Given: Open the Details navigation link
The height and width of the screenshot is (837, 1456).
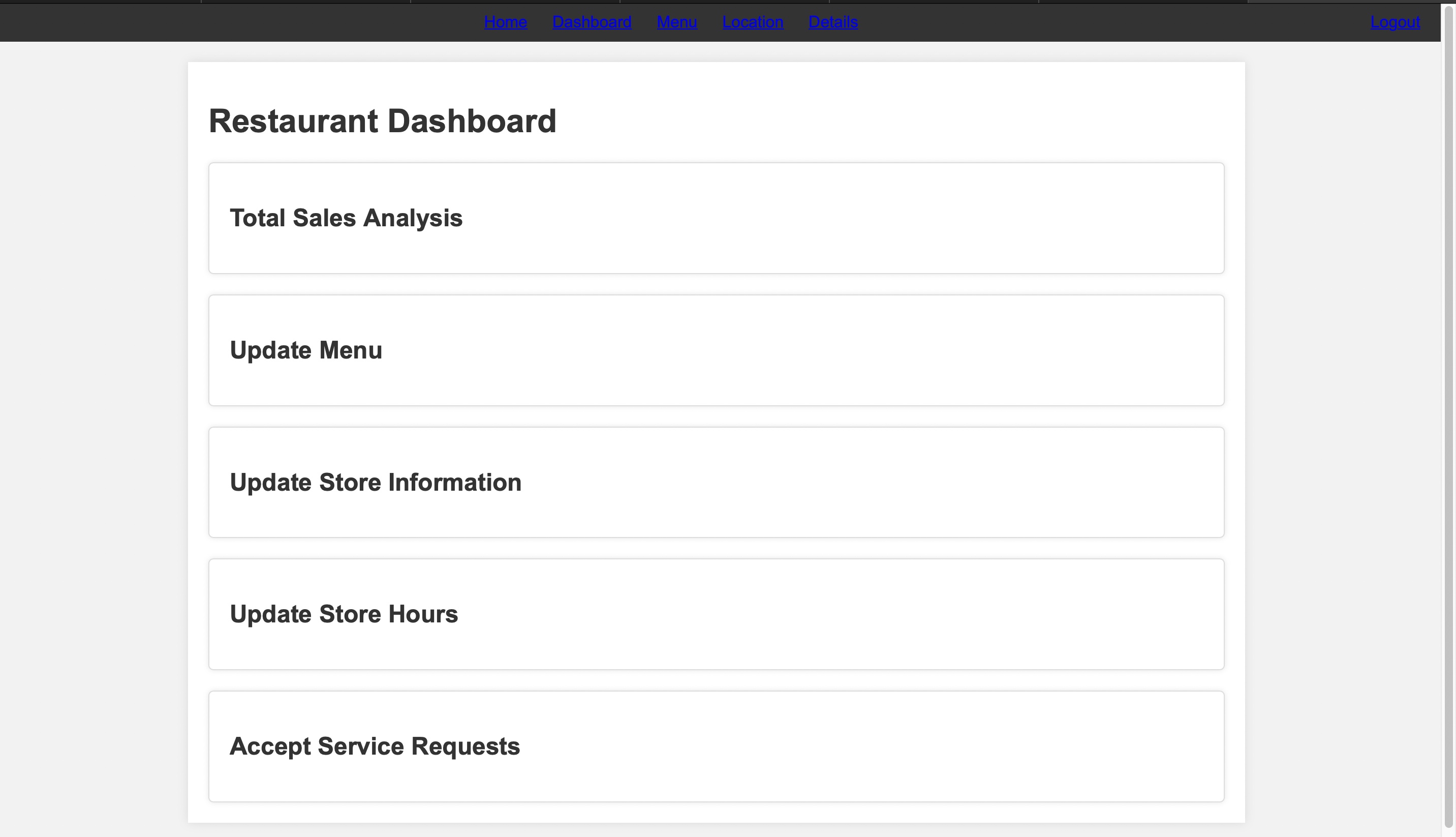Looking at the screenshot, I should pyautogui.click(x=833, y=22).
